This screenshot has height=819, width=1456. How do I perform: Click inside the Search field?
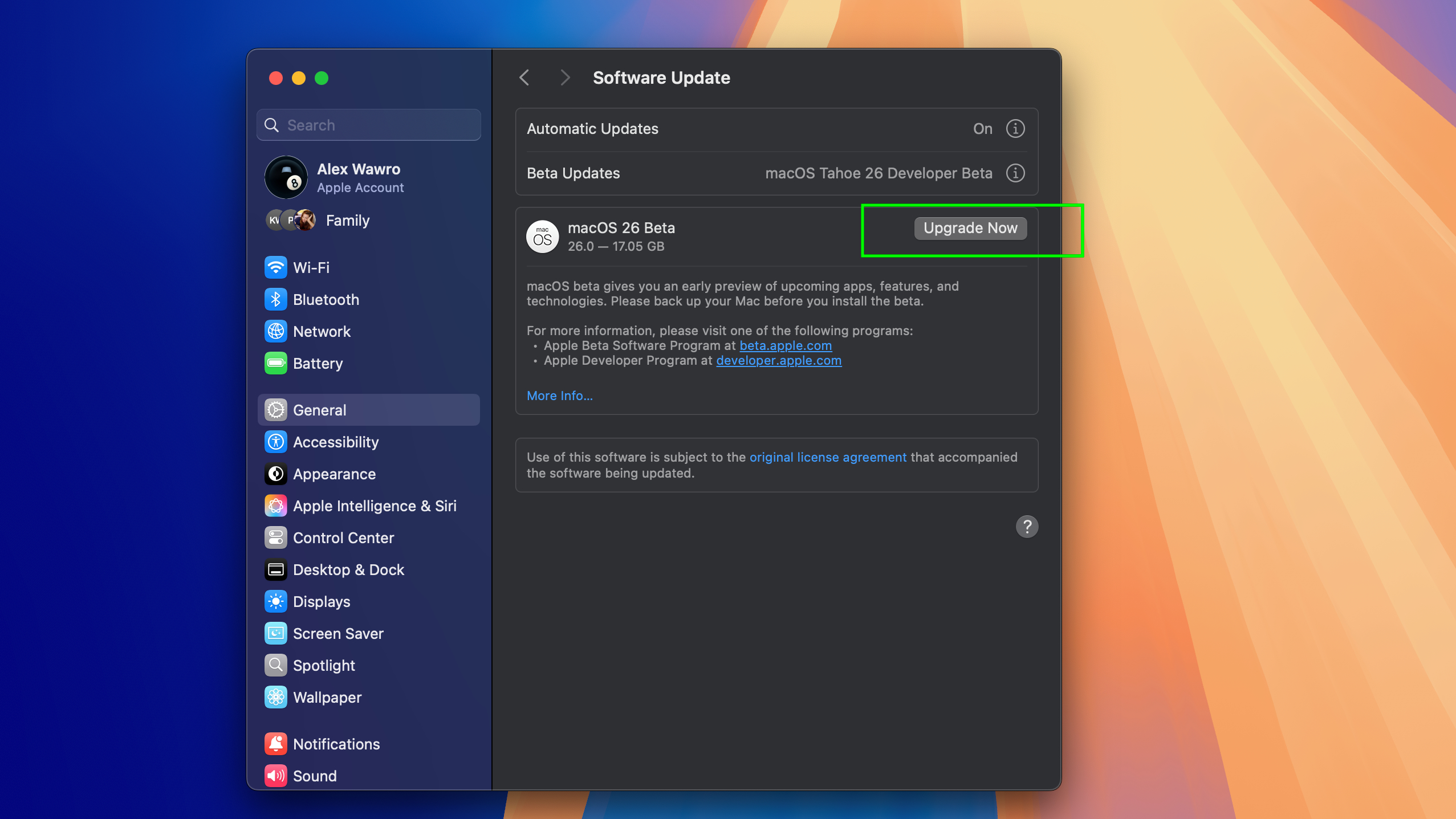(368, 124)
